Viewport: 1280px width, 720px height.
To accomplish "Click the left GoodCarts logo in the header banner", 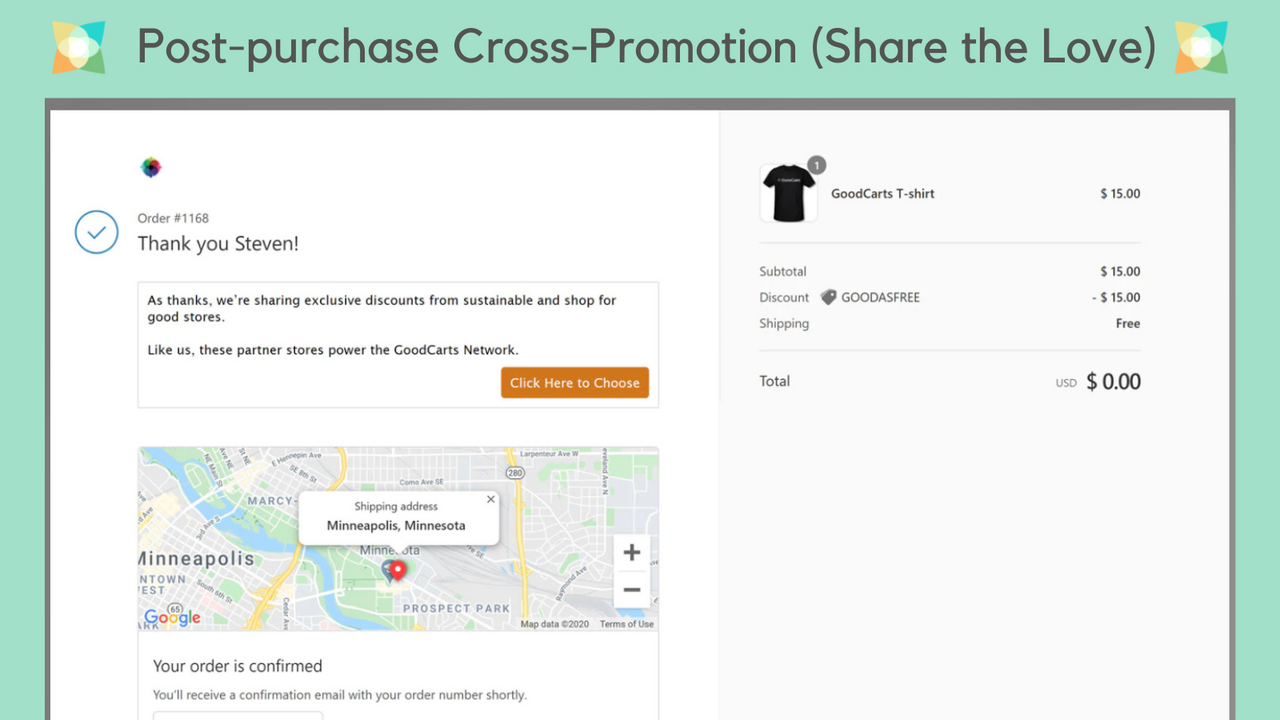I will point(79,46).
